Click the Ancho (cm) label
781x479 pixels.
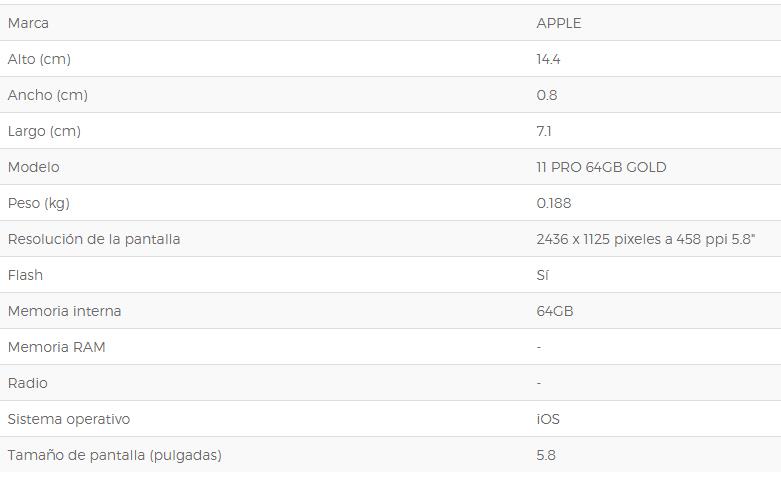pyautogui.click(x=48, y=95)
